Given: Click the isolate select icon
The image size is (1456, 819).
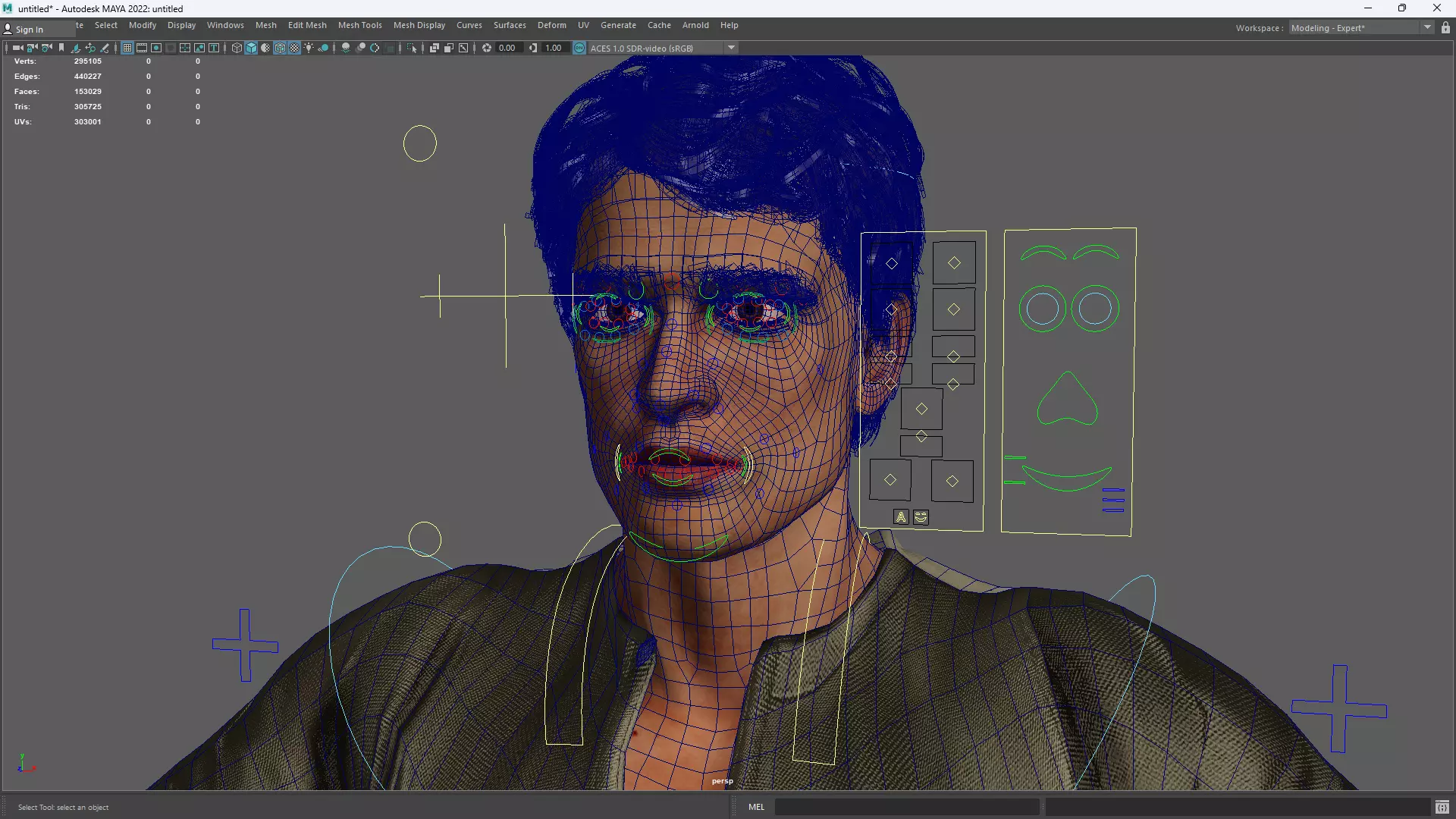Looking at the screenshot, I should (x=412, y=48).
